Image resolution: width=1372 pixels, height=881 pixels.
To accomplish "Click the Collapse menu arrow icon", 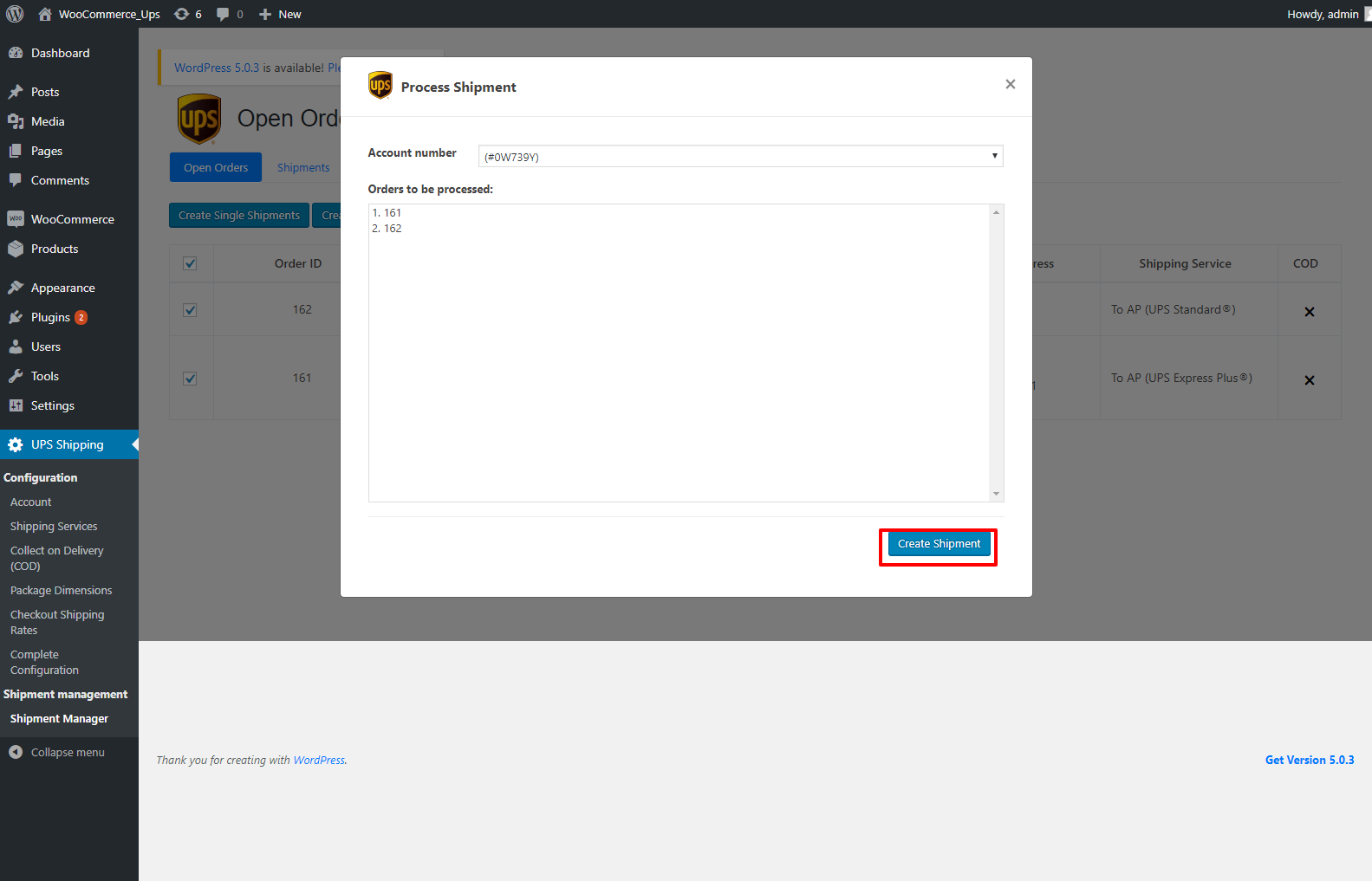I will pyautogui.click(x=16, y=752).
